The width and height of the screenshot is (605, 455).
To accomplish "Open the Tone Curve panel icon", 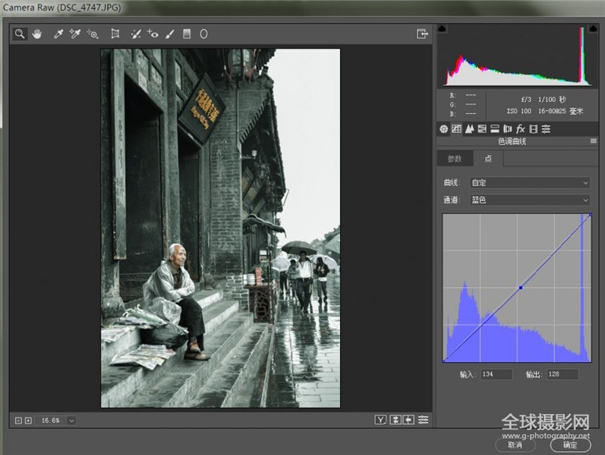I will coord(456,129).
